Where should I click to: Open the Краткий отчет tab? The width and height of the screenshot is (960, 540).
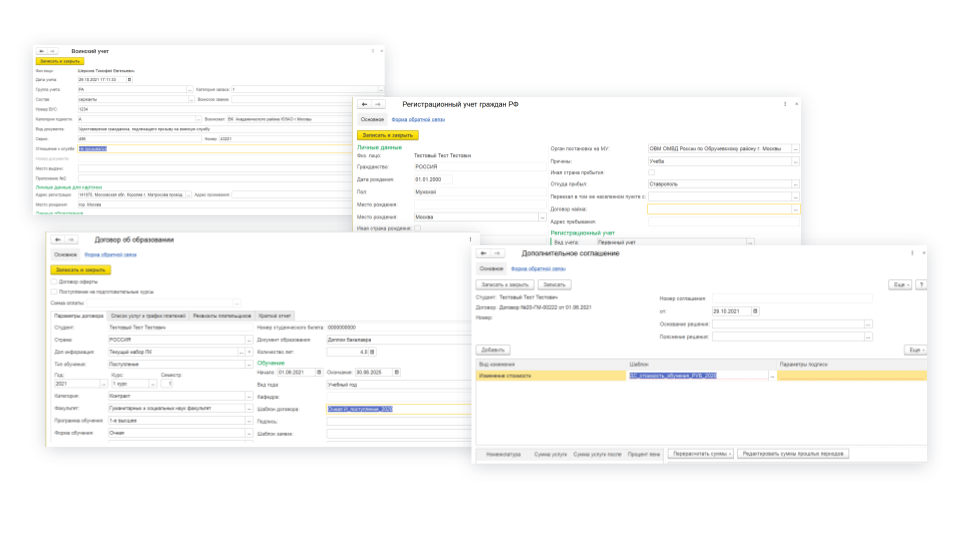pyautogui.click(x=274, y=316)
